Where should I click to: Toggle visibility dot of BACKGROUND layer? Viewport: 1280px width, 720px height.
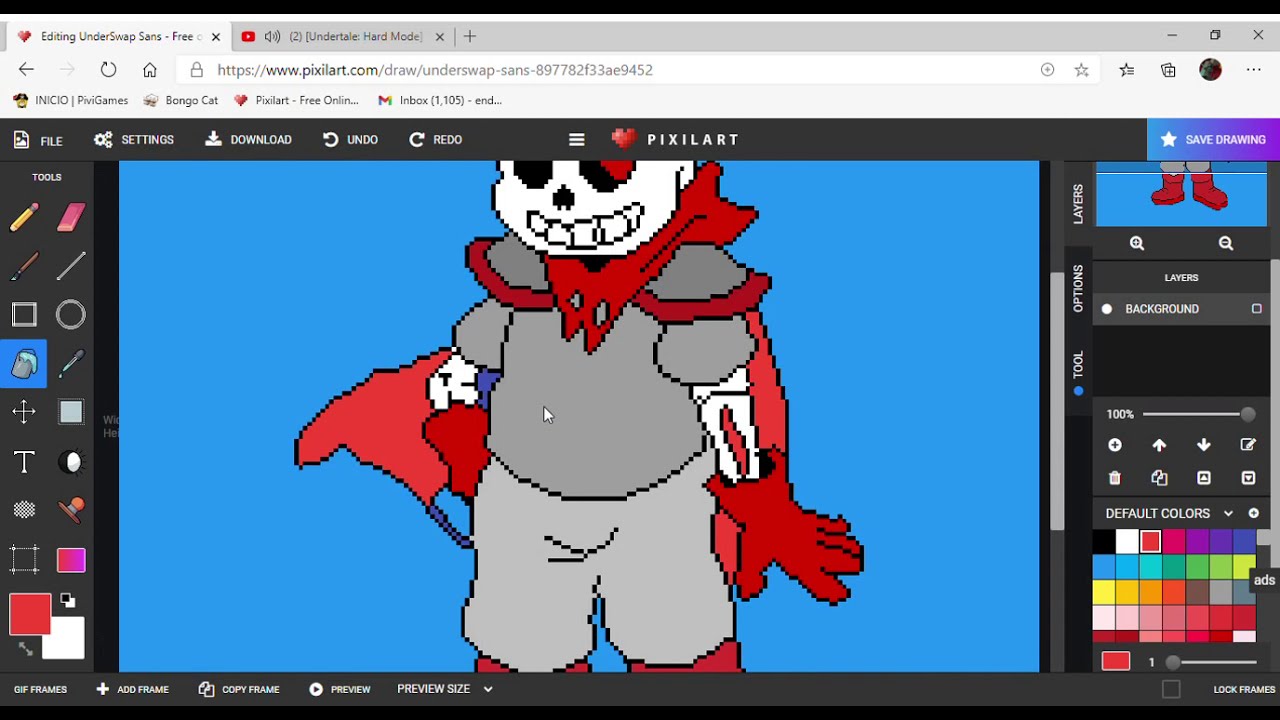[1107, 309]
